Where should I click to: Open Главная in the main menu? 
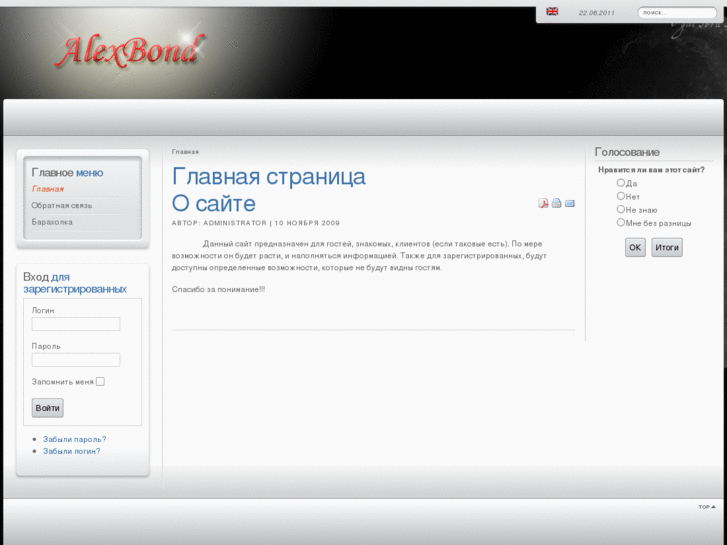point(48,189)
